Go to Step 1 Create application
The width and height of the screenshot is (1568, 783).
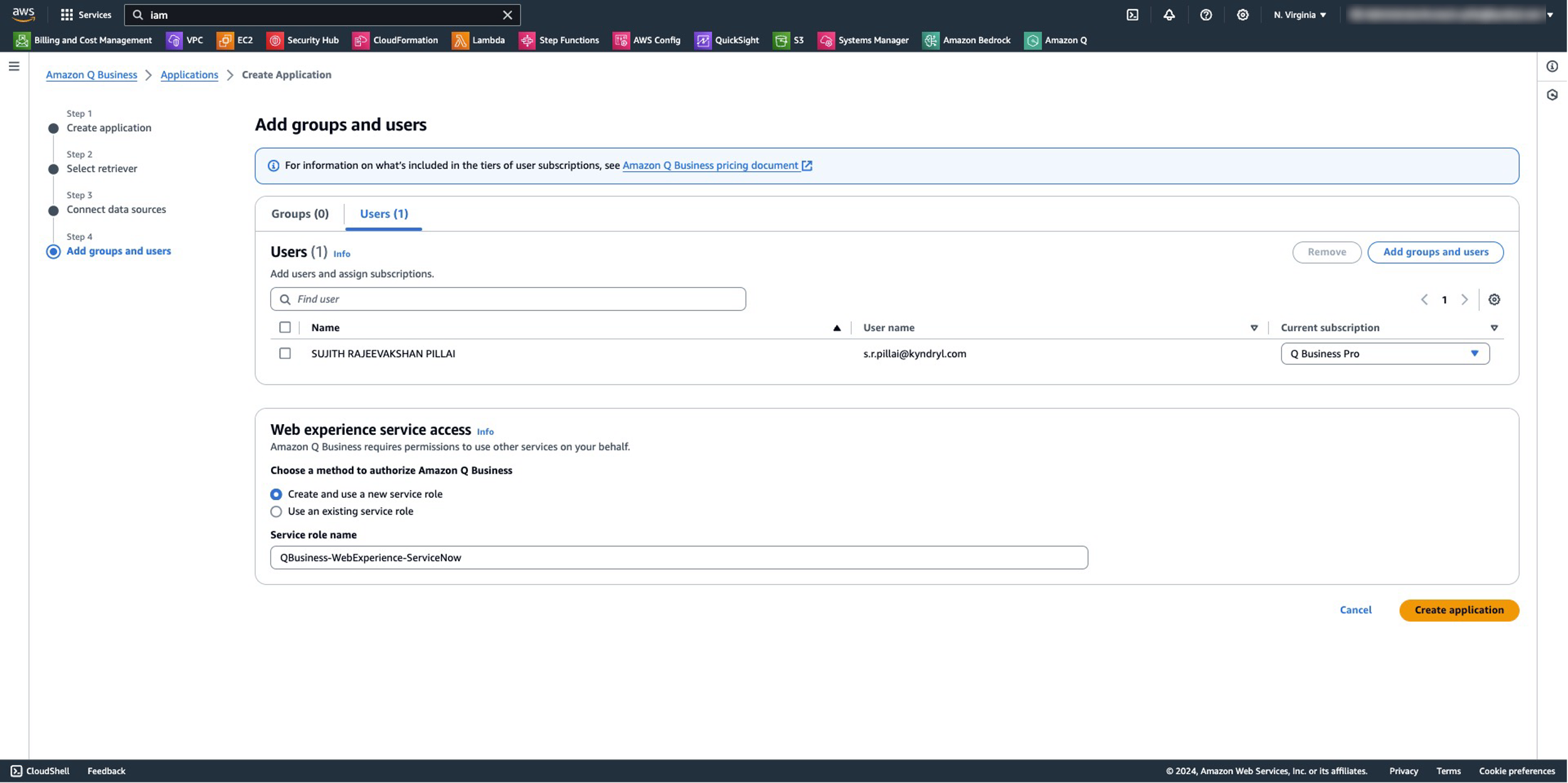coord(109,128)
